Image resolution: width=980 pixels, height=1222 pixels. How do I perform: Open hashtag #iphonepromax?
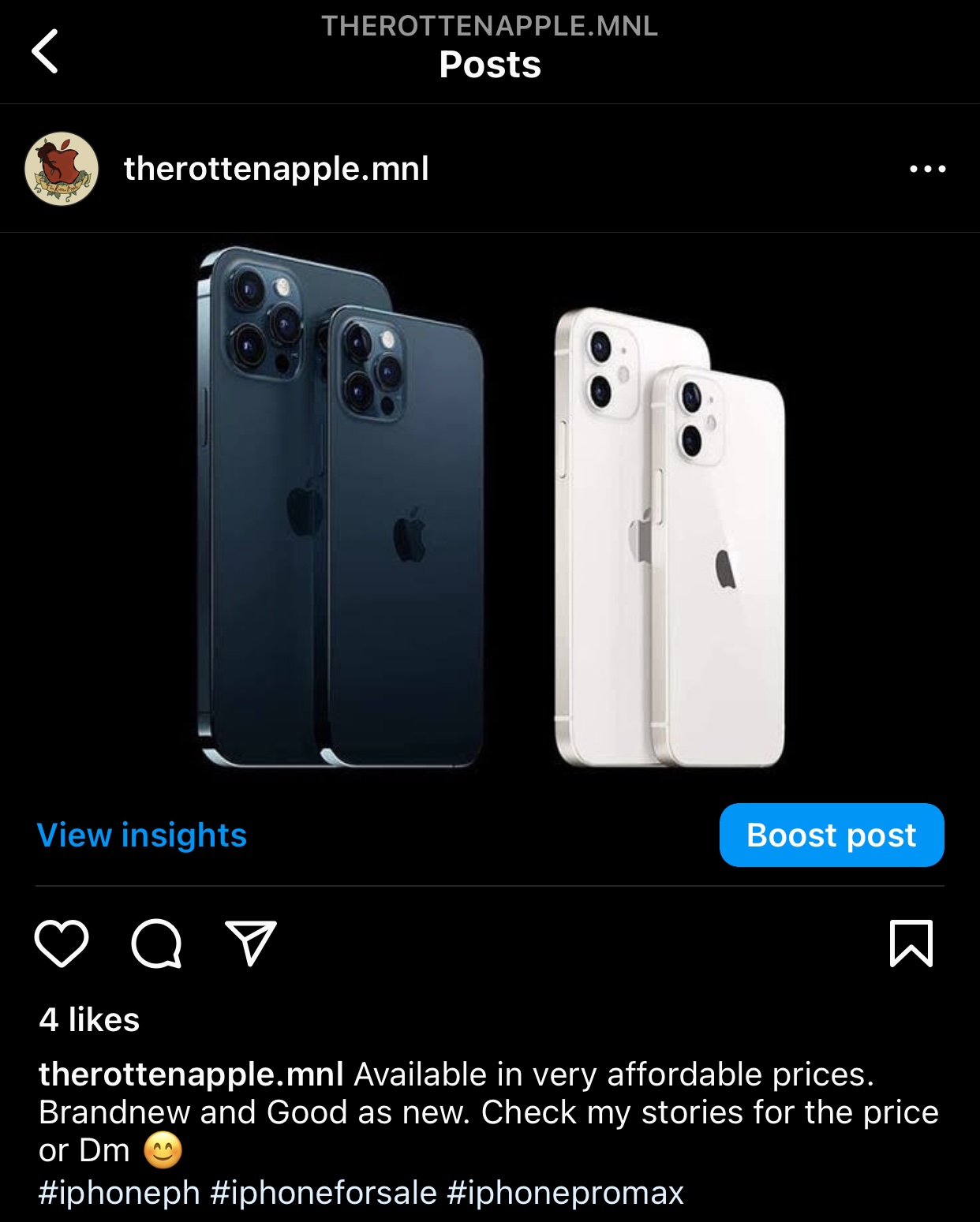pyautogui.click(x=565, y=1192)
